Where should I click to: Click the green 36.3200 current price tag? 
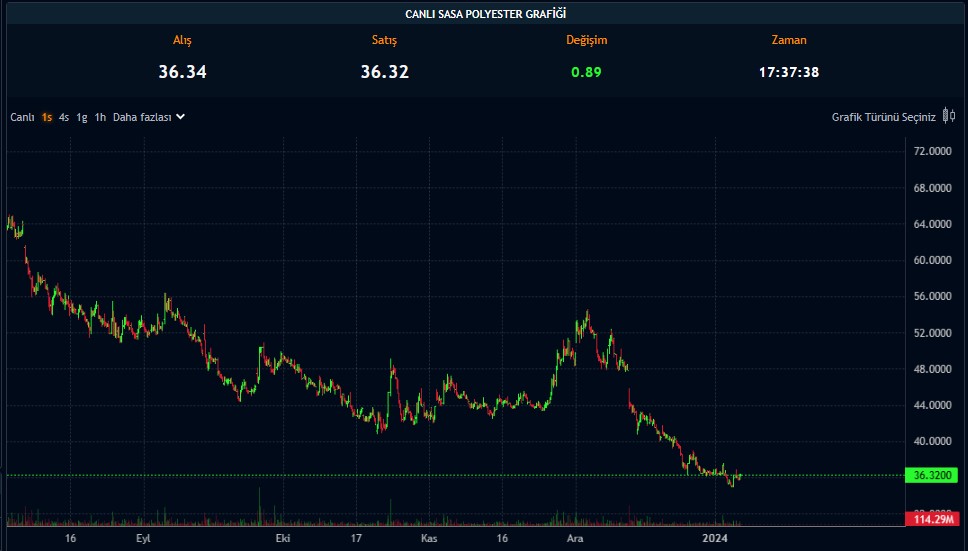(x=933, y=476)
